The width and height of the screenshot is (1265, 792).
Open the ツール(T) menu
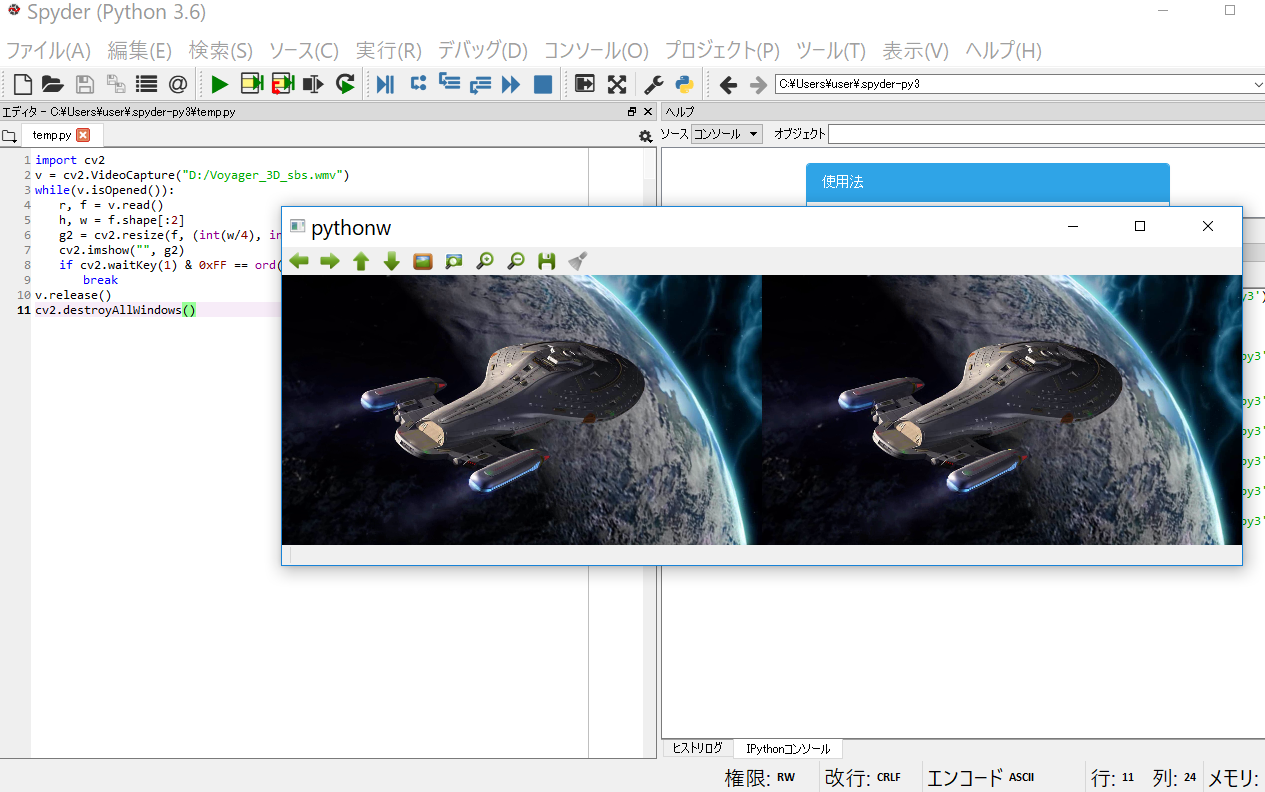(831, 50)
